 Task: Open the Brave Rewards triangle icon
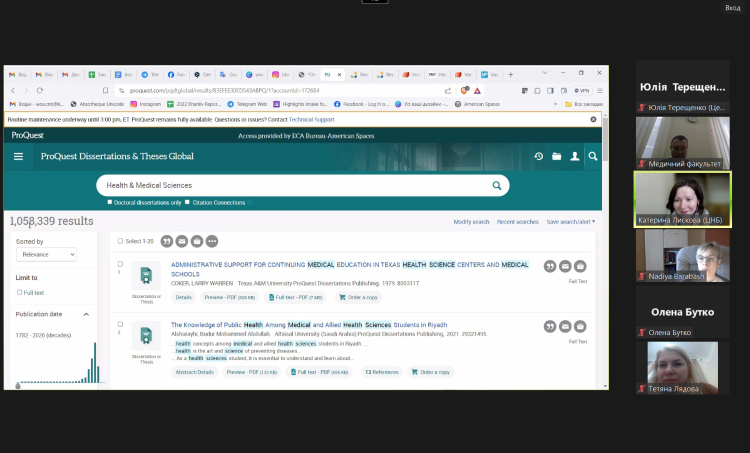477,90
